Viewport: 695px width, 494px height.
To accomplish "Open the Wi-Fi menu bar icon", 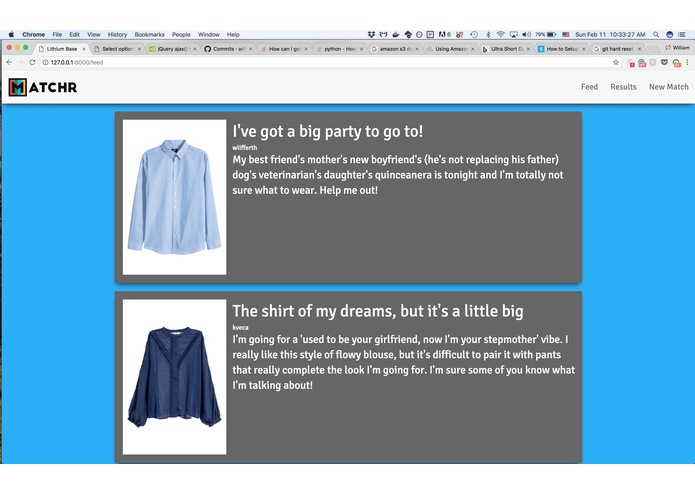I will tap(500, 35).
